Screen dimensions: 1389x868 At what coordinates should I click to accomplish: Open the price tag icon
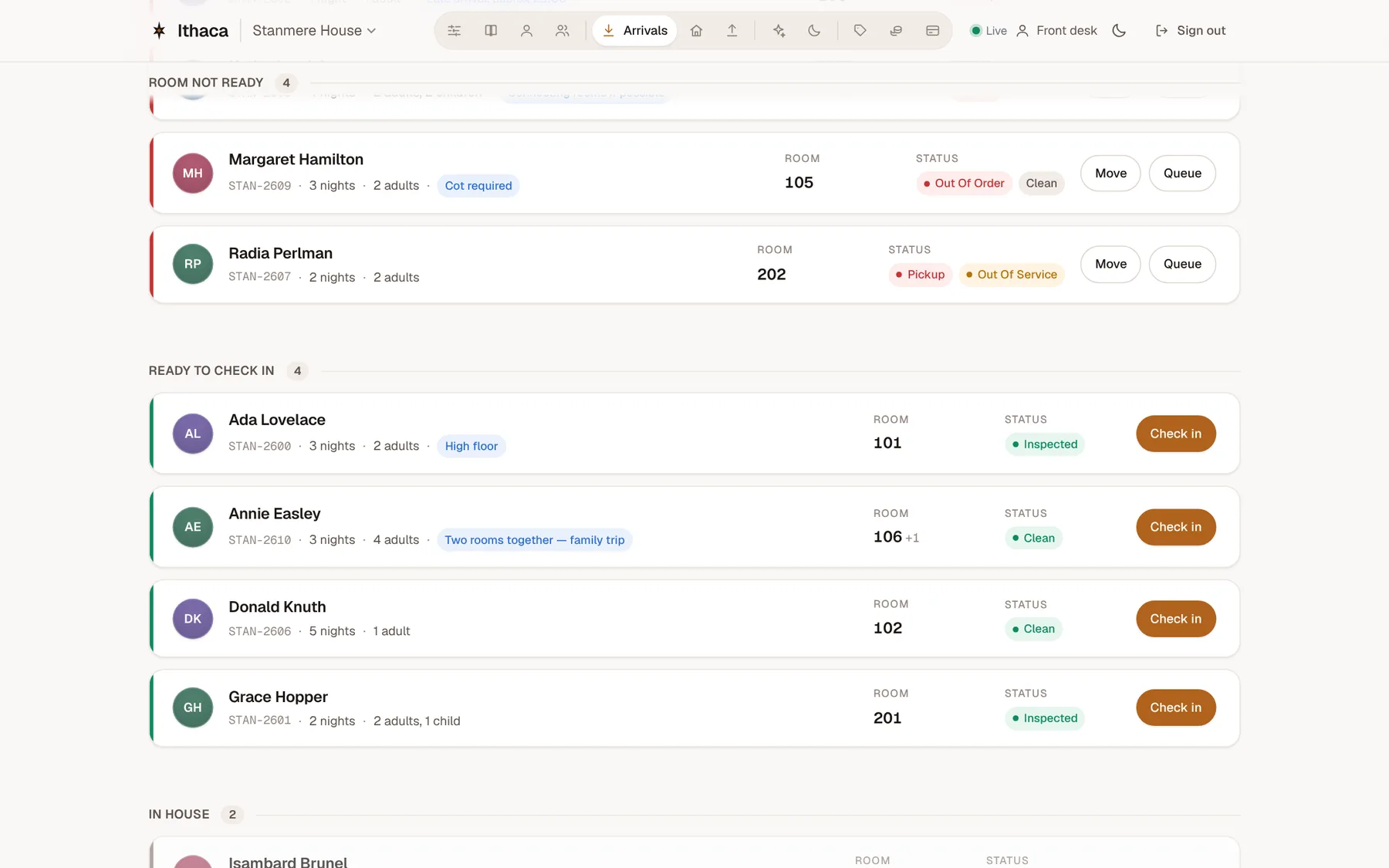[860, 31]
